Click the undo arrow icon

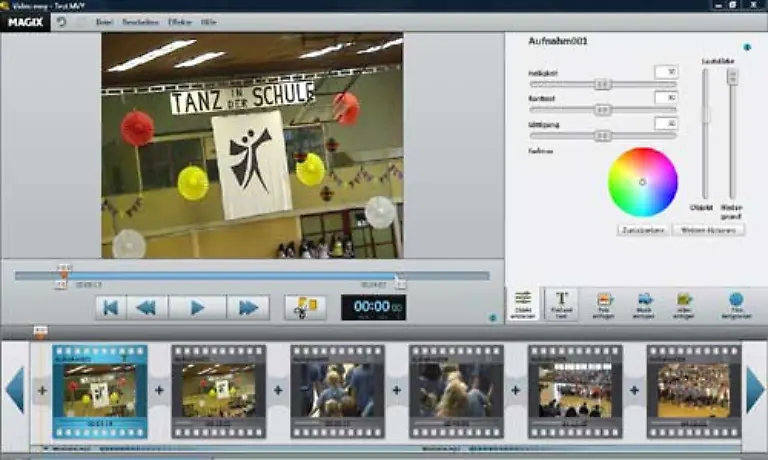point(61,21)
